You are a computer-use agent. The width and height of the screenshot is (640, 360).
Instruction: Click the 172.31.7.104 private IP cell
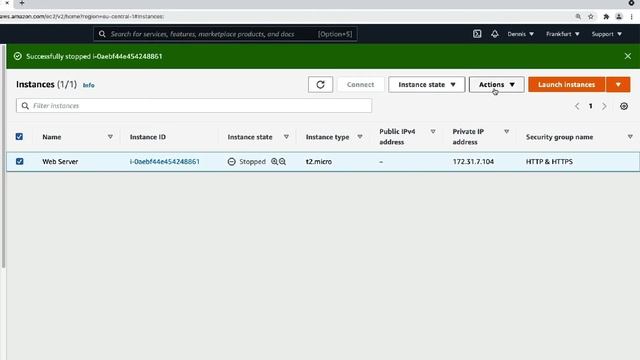click(473, 162)
